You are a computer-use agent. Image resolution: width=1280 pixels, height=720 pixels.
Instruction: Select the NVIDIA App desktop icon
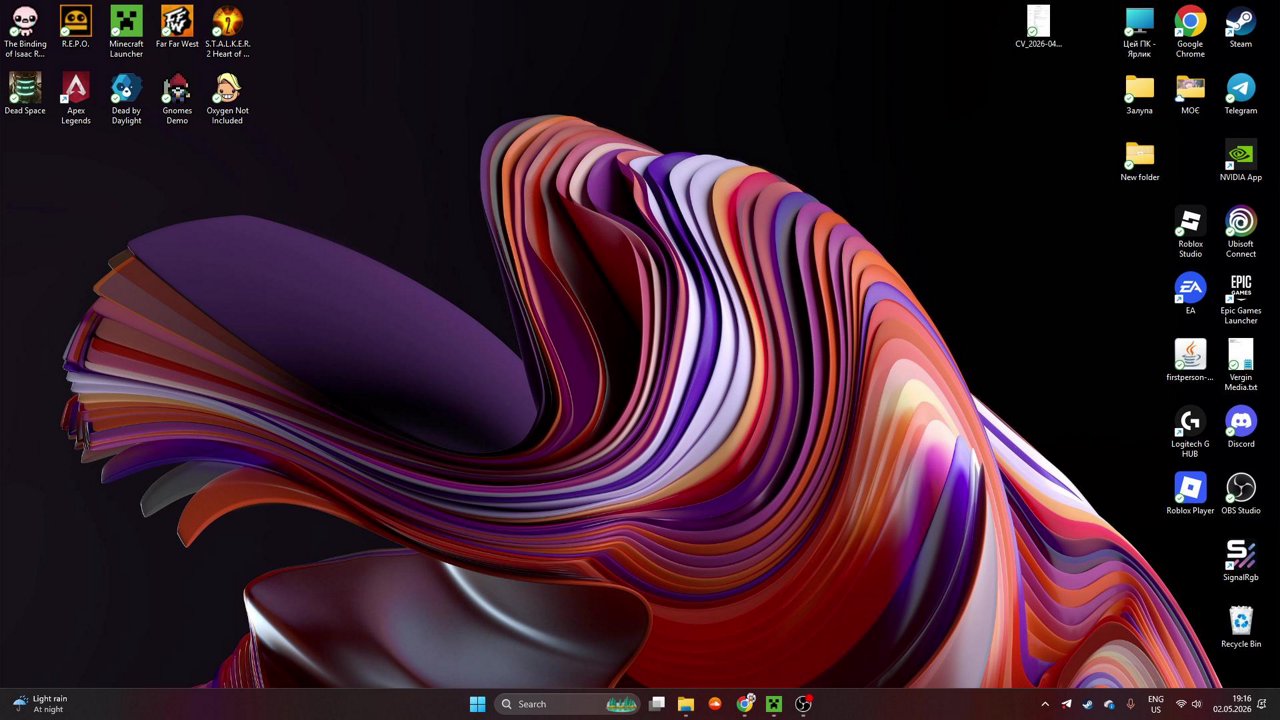(x=1241, y=161)
